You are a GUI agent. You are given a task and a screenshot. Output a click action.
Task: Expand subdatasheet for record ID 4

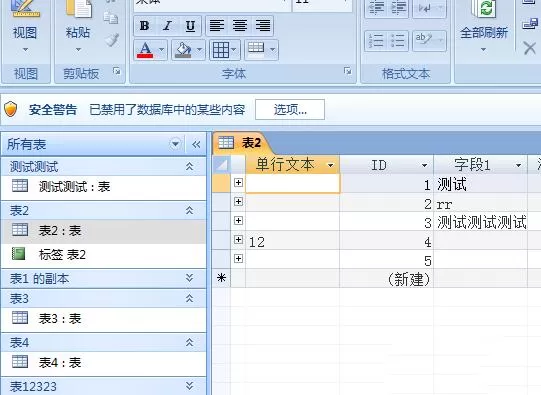click(238, 239)
